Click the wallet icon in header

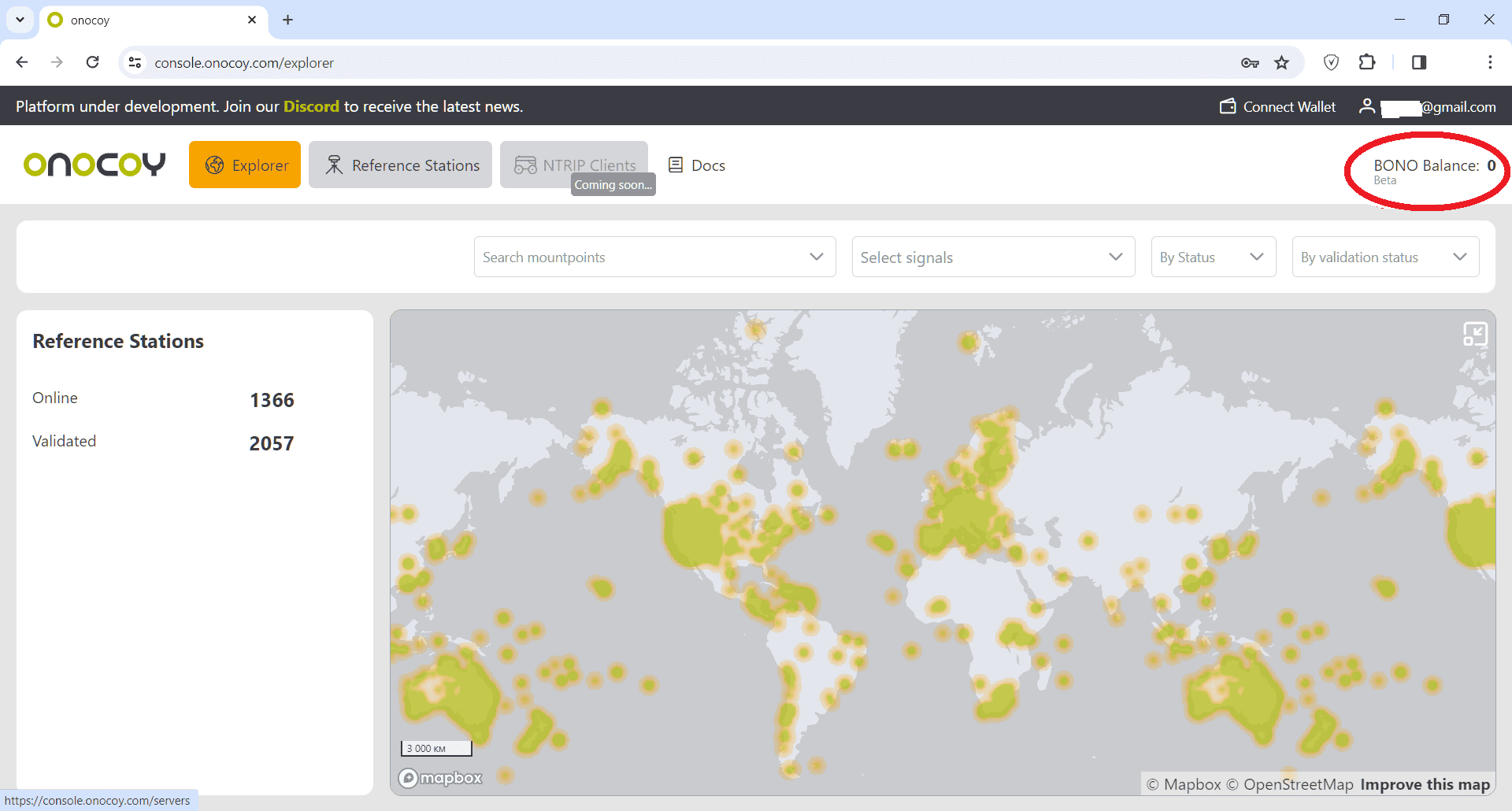[1228, 106]
